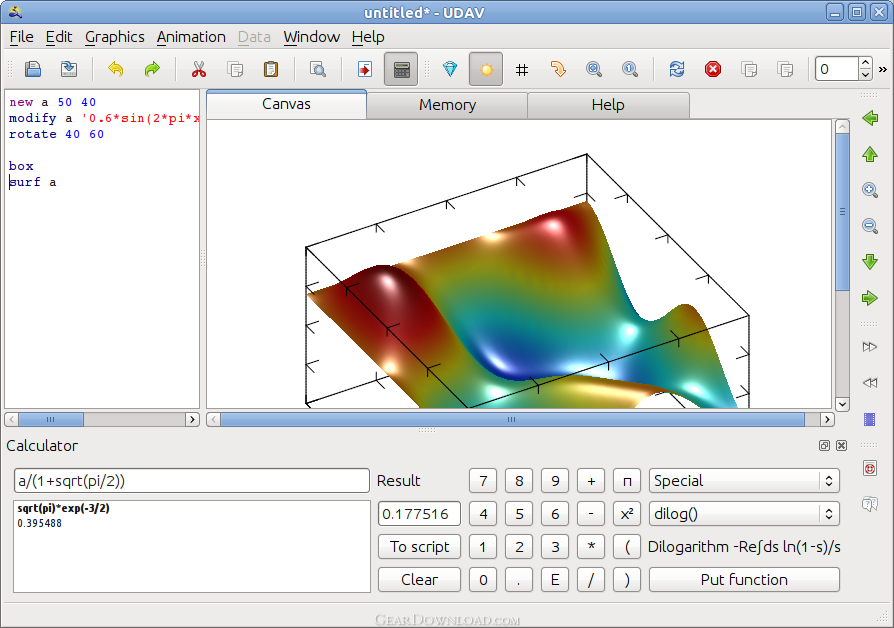Click the canvas horizontal scrollbar
This screenshot has width=894, height=628.
click(512, 420)
